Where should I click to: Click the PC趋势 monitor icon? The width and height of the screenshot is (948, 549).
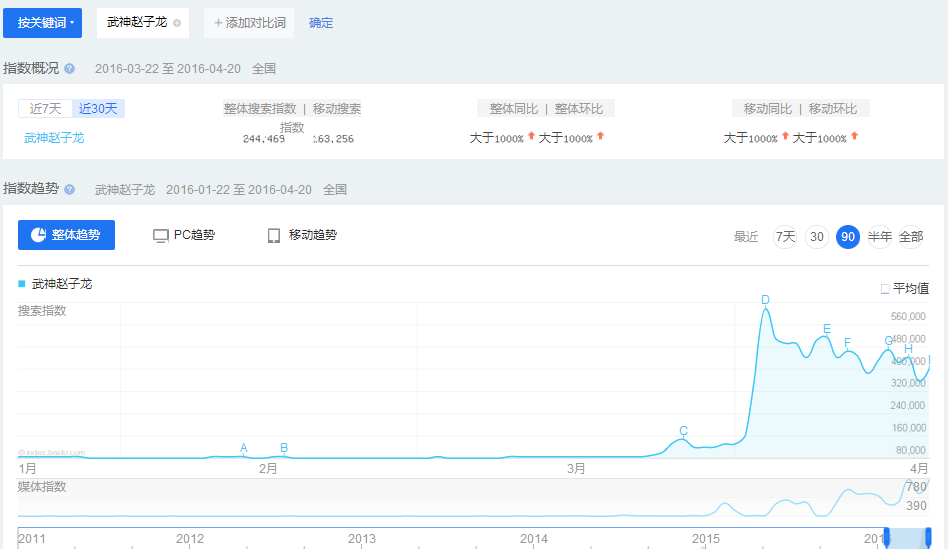coord(160,236)
